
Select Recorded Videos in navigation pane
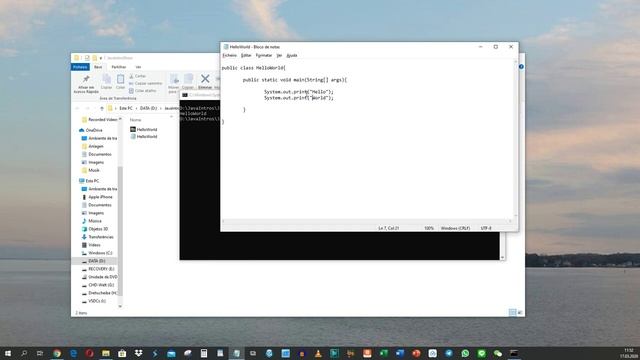100,120
